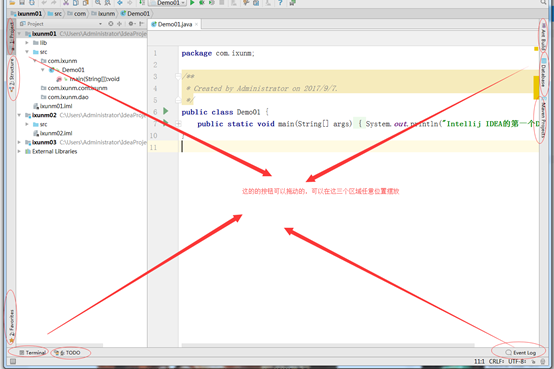Collapse the Javadoc comment fold on line 3
554x369 pixels.
pyautogui.click(x=178, y=76)
